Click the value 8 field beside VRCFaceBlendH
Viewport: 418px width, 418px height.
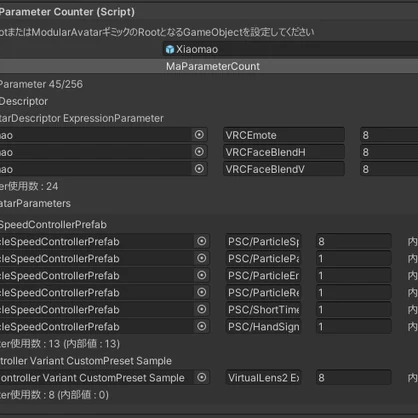[389, 152]
